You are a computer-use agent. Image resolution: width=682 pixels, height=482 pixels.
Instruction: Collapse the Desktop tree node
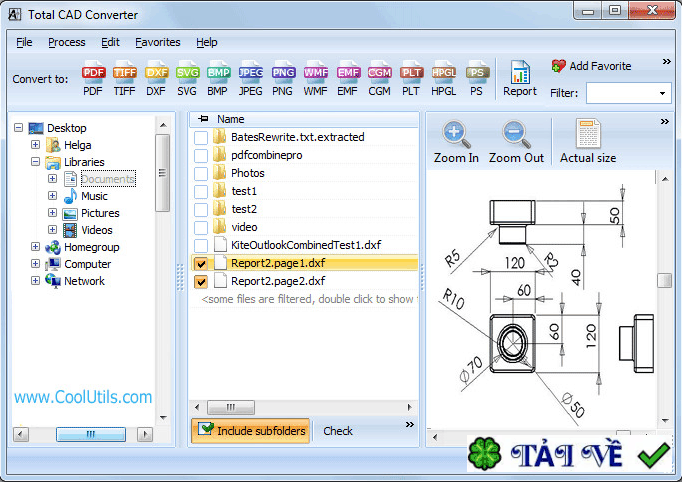point(18,128)
